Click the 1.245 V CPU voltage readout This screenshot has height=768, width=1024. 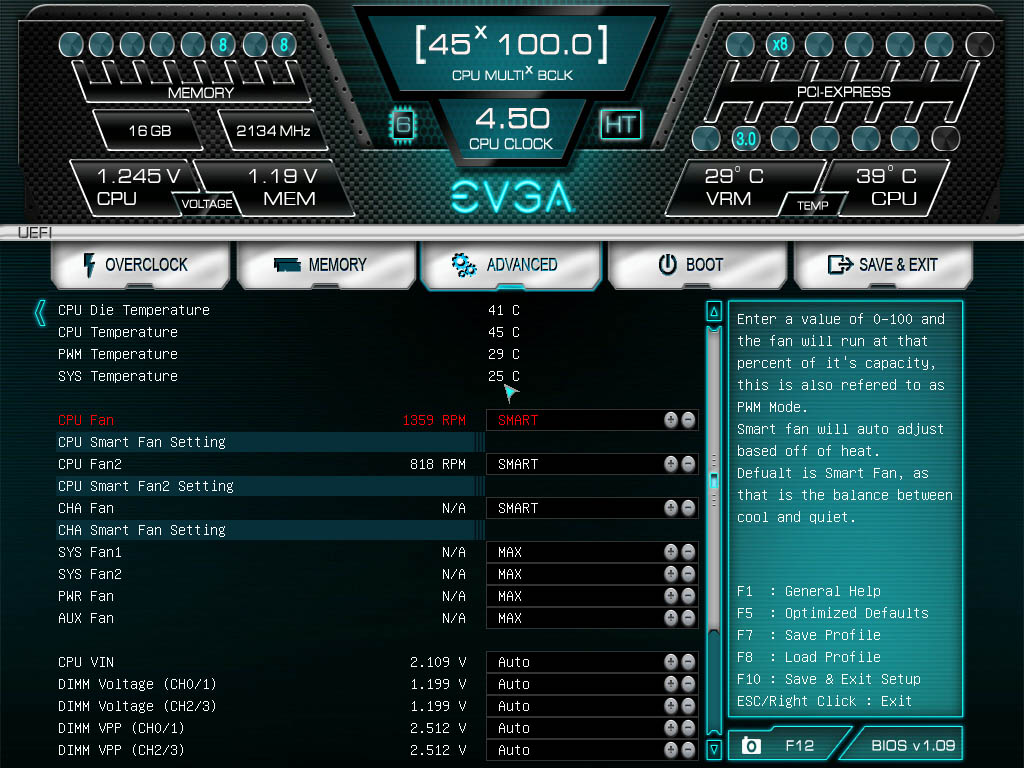pyautogui.click(x=138, y=176)
